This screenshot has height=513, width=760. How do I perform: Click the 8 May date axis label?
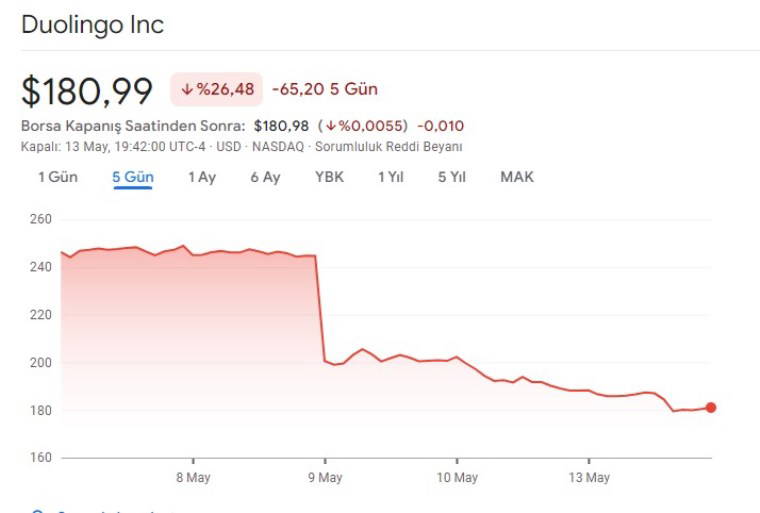coord(193,478)
